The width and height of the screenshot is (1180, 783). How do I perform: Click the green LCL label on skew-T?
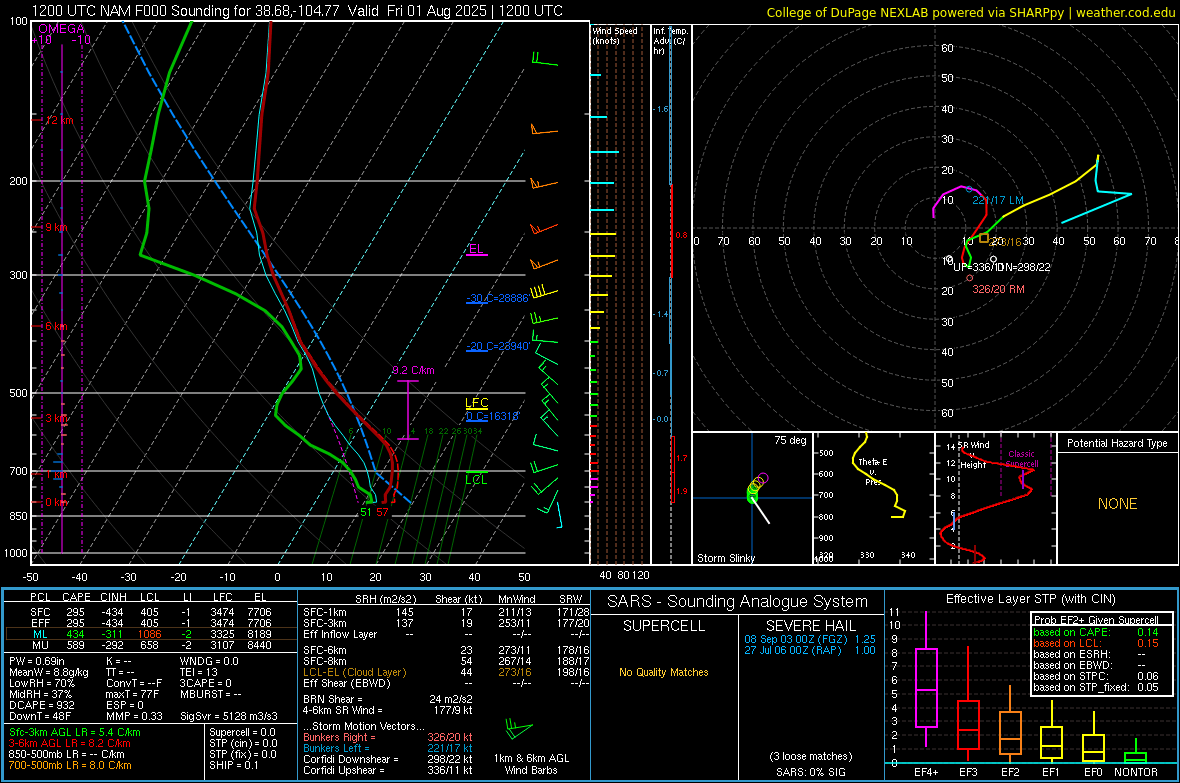point(476,480)
